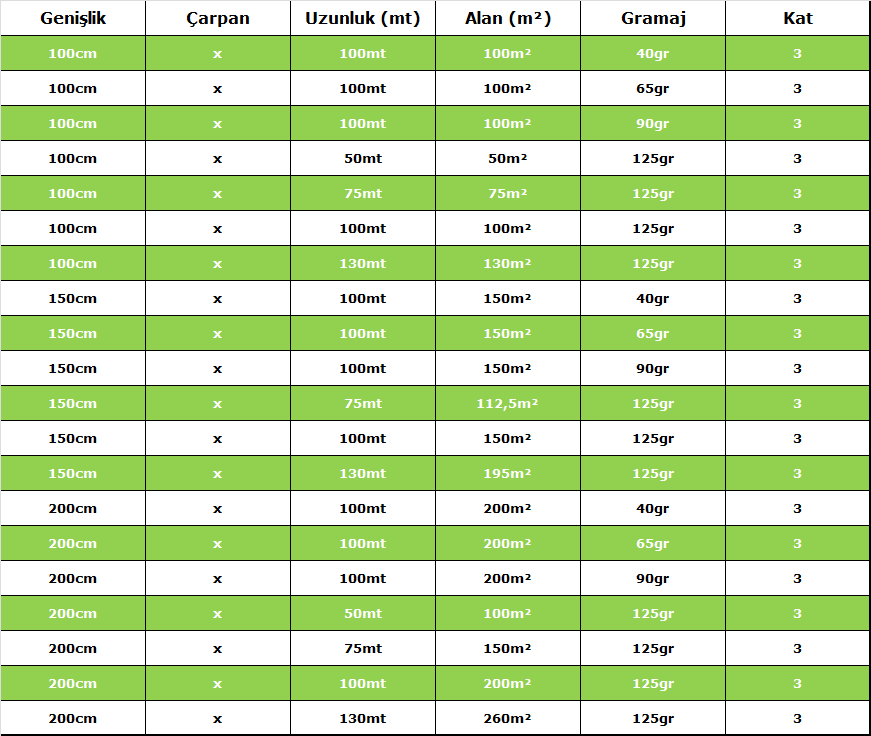Select the Çarpan column header
This screenshot has width=871, height=736.
(x=218, y=18)
